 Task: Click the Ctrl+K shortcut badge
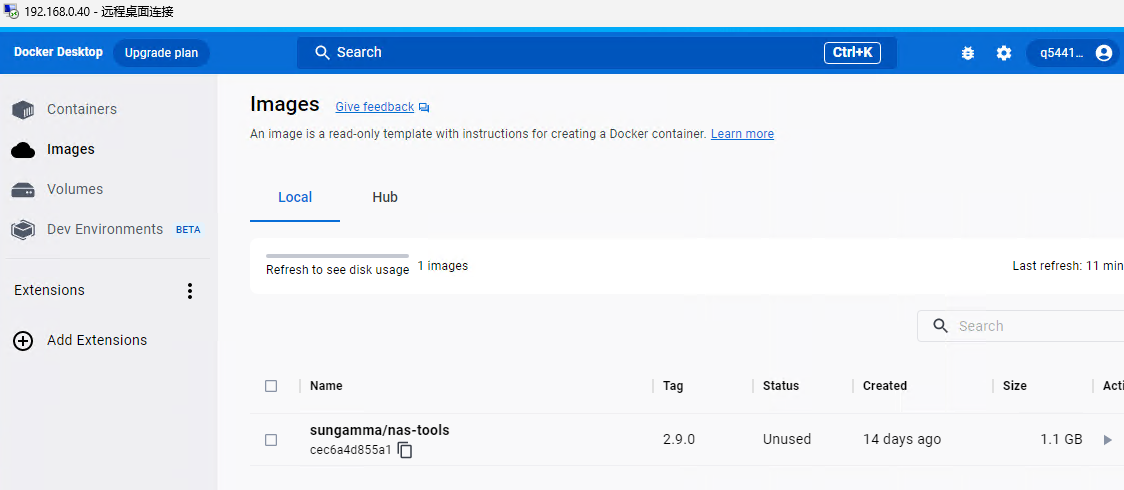click(x=852, y=53)
